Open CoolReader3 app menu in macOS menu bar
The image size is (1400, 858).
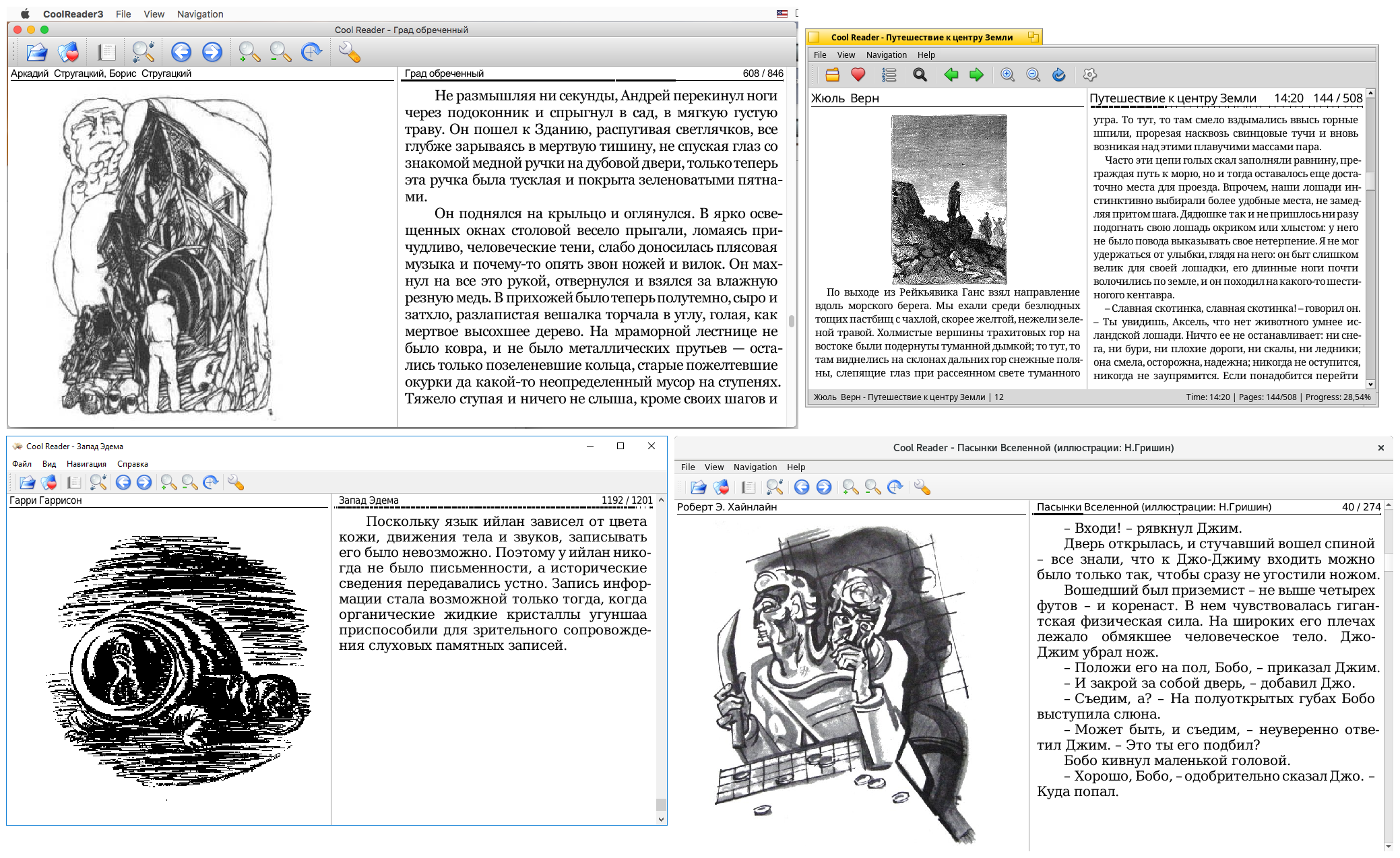73,13
